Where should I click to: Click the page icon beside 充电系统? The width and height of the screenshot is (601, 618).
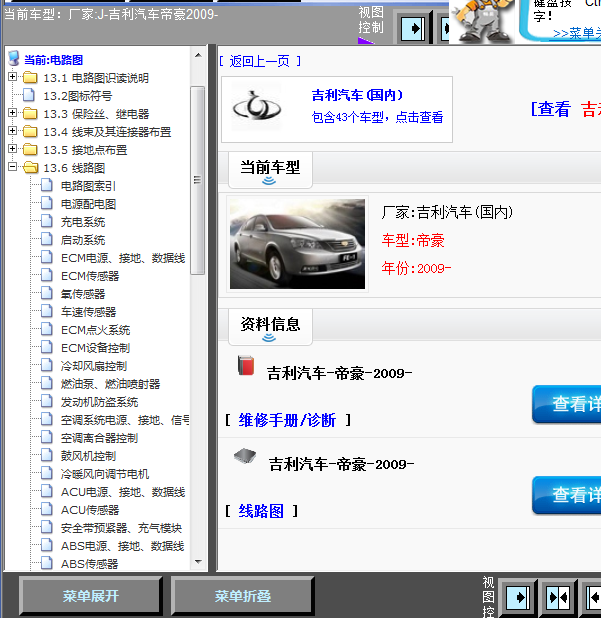(47, 221)
